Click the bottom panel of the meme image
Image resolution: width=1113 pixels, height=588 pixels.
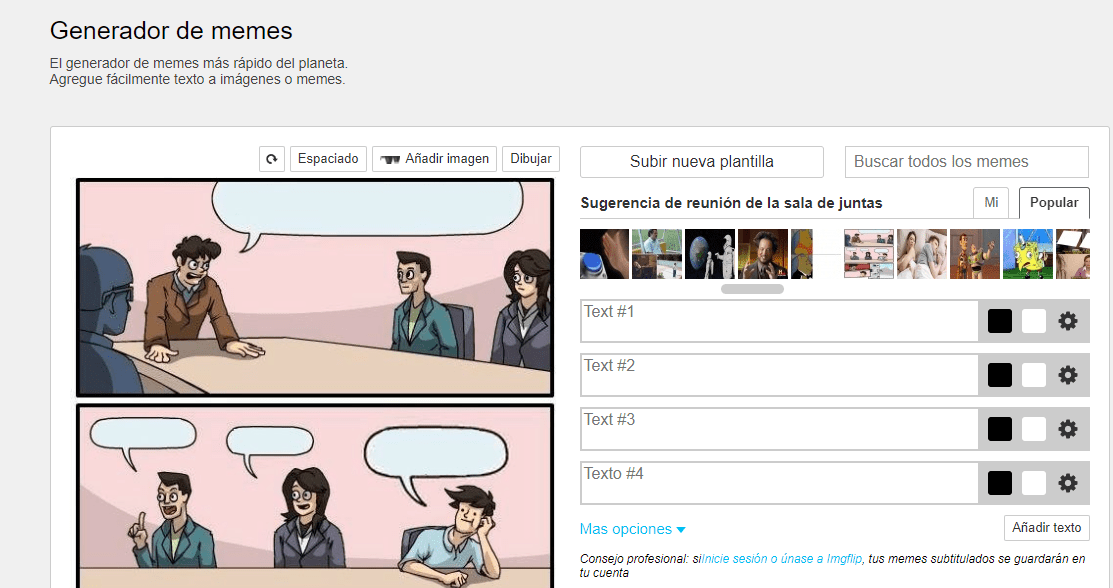(314, 496)
